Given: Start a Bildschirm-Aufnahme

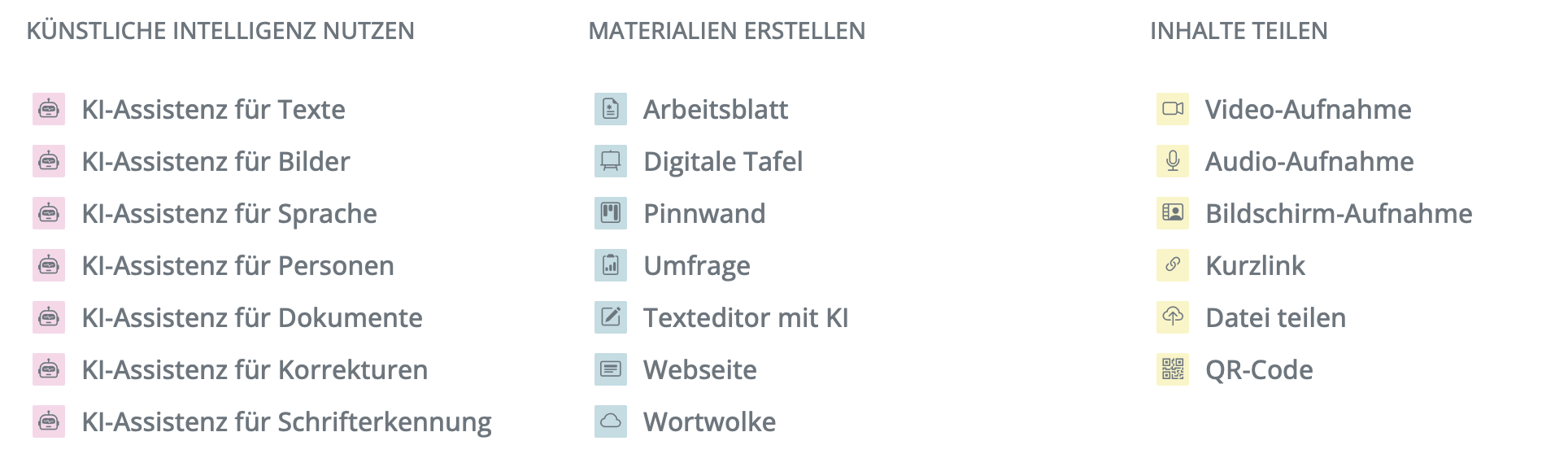Looking at the screenshot, I should point(1339,213).
